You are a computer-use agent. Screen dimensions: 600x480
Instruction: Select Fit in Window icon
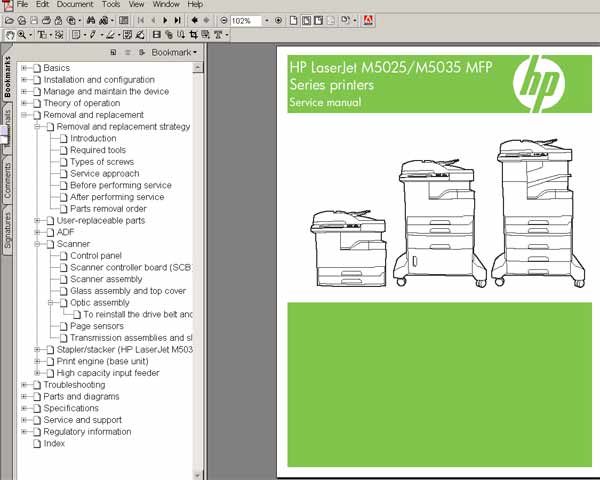[x=306, y=20]
